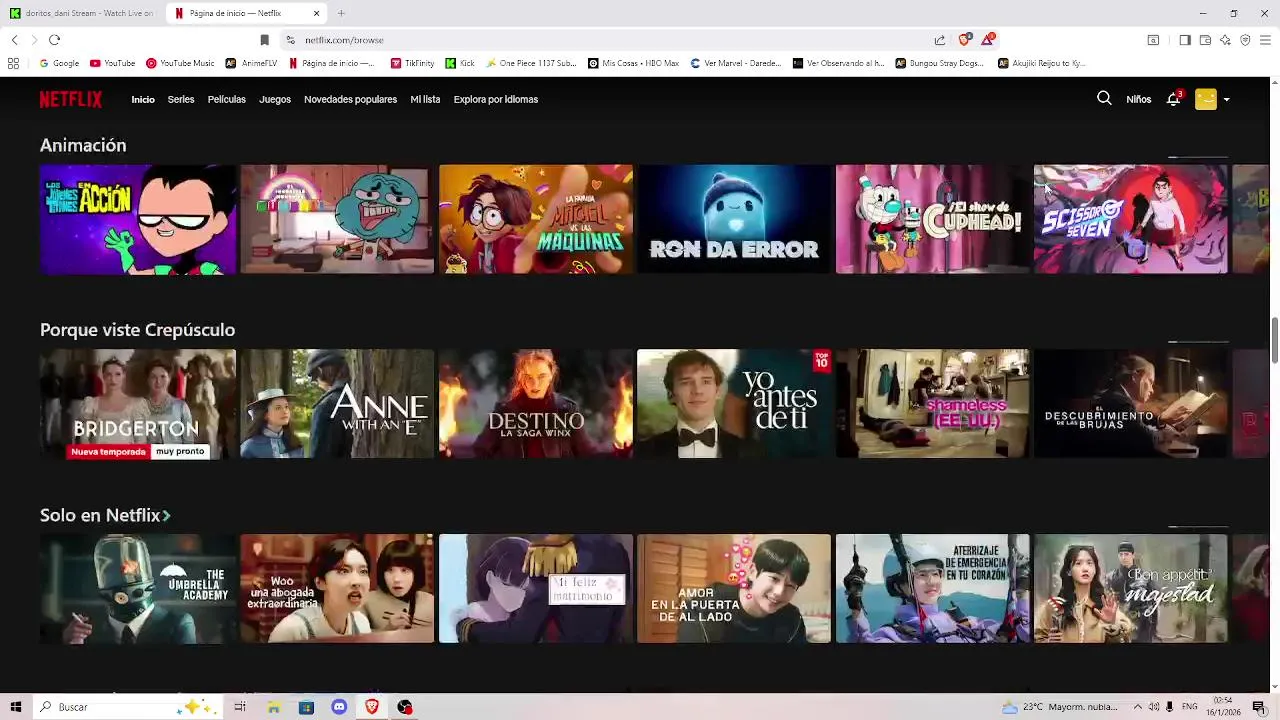The height and width of the screenshot is (720, 1280).
Task: Click the yellow profile avatar
Action: [x=1206, y=99]
